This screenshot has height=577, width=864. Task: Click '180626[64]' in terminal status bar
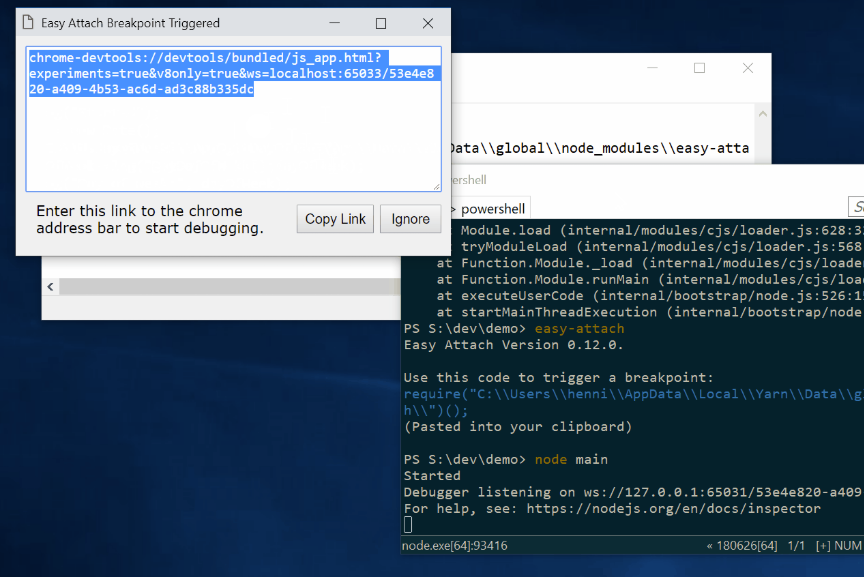tap(747, 546)
